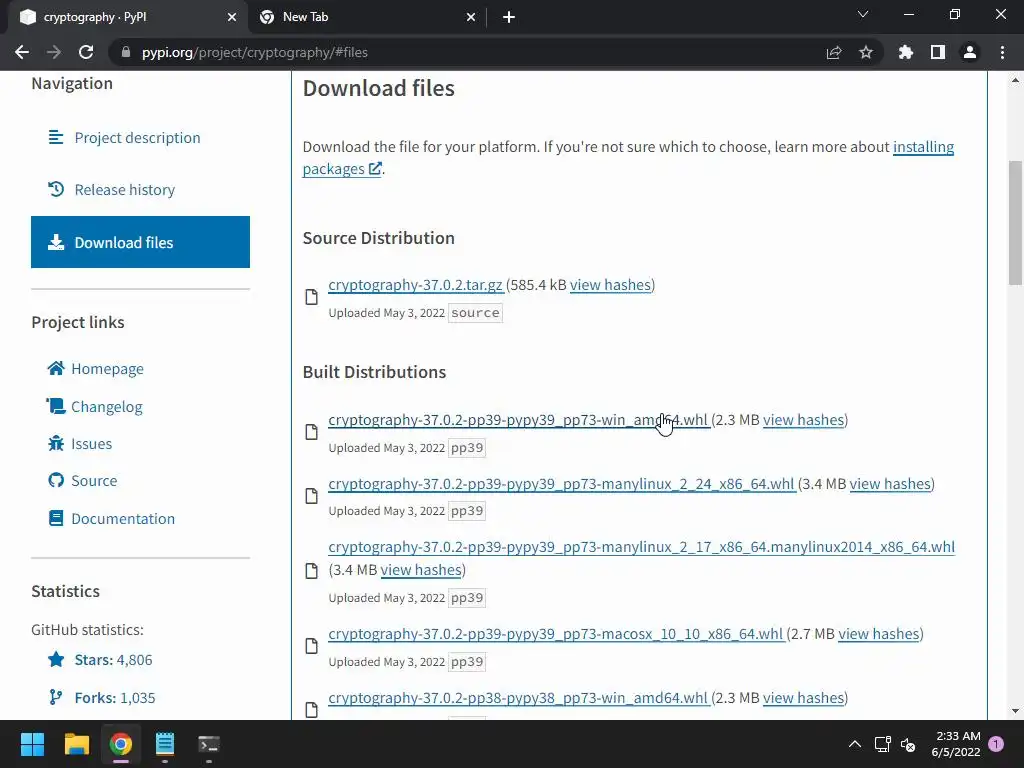Screen dimensions: 1024x768
Task: Download the pp39 manylinux_2_17 manylinux2014 wheel
Action: click(x=641, y=547)
